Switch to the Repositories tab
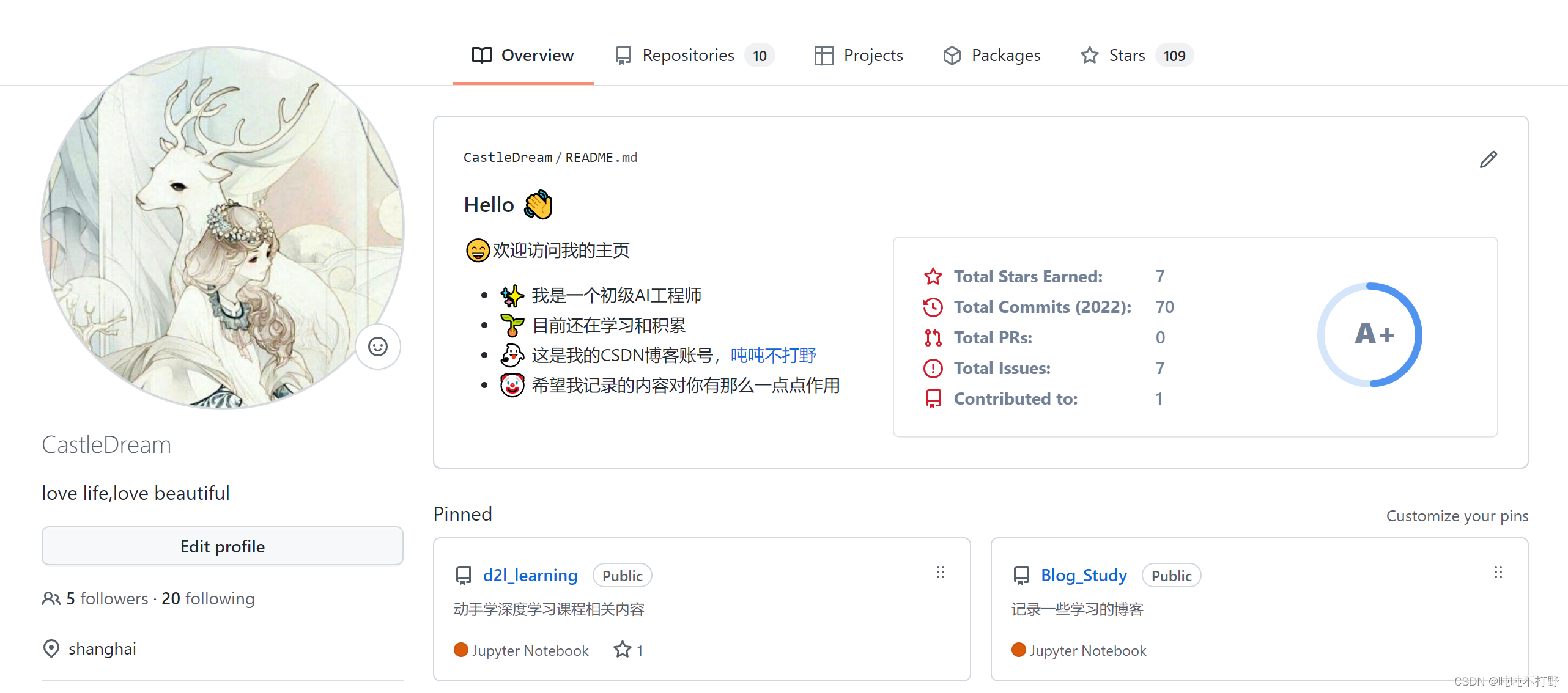 (688, 56)
